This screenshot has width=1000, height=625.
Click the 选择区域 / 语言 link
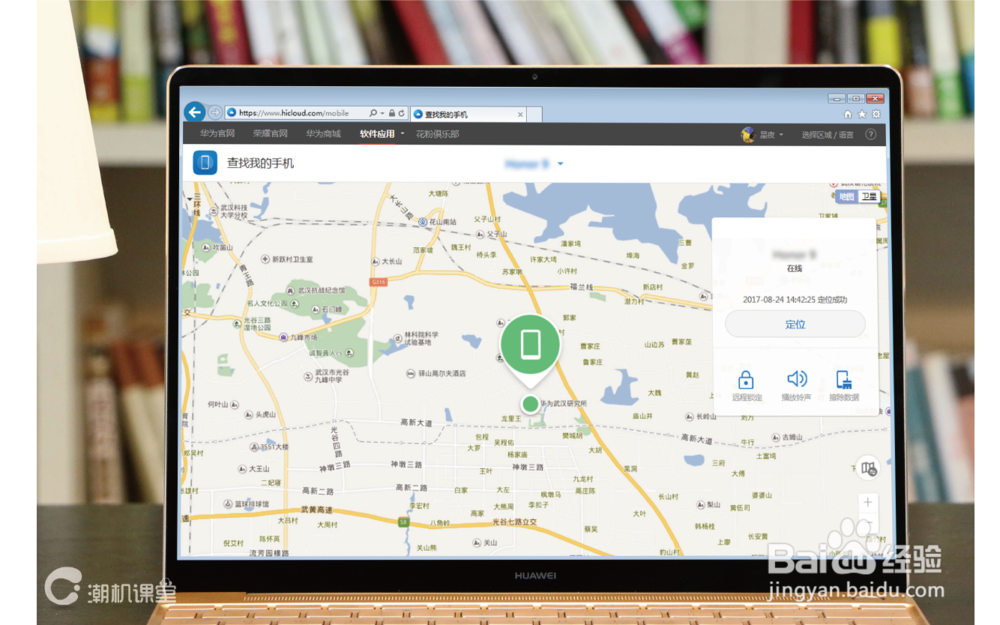tap(827, 135)
